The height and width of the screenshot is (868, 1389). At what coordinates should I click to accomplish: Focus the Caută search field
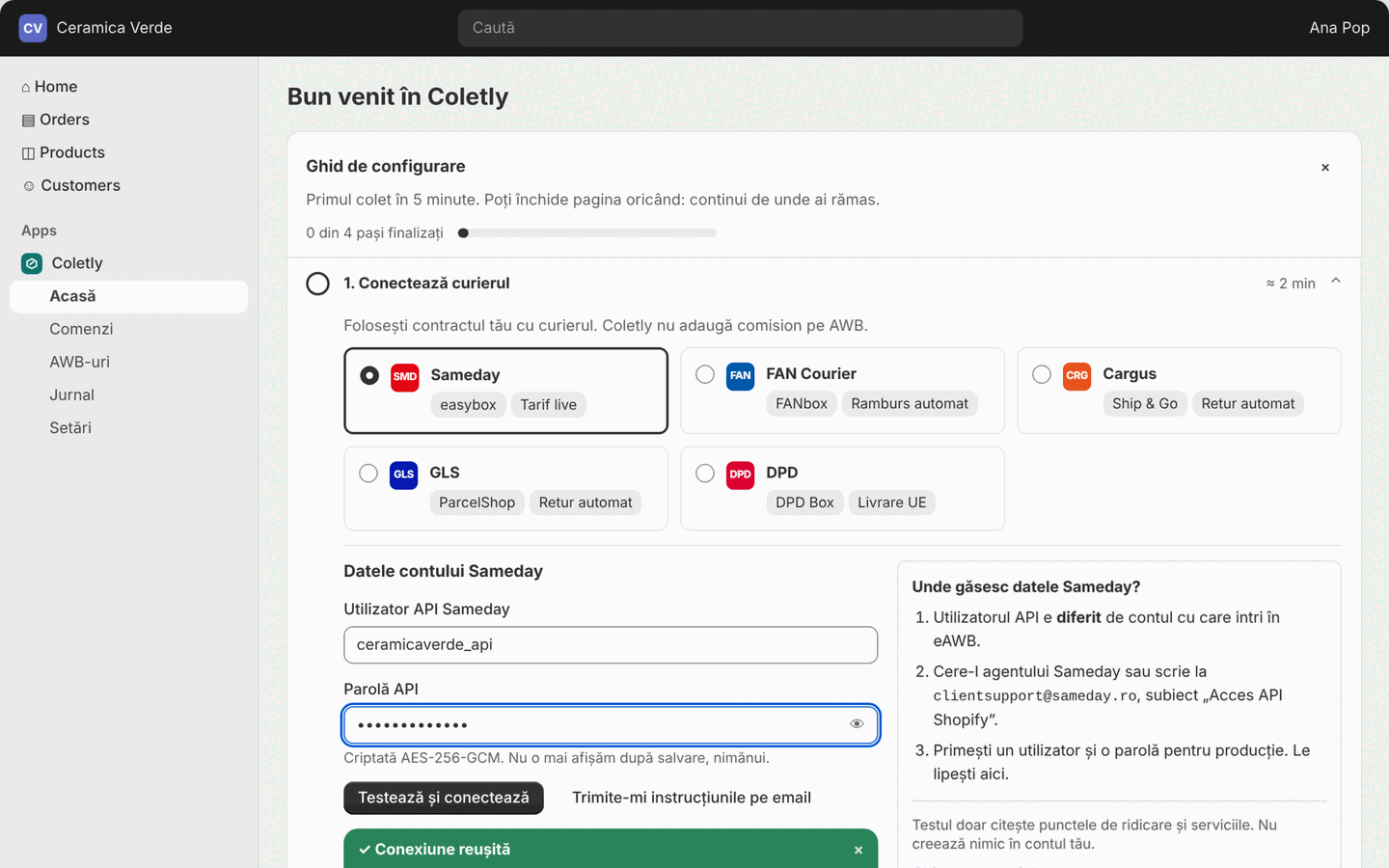[x=740, y=28]
